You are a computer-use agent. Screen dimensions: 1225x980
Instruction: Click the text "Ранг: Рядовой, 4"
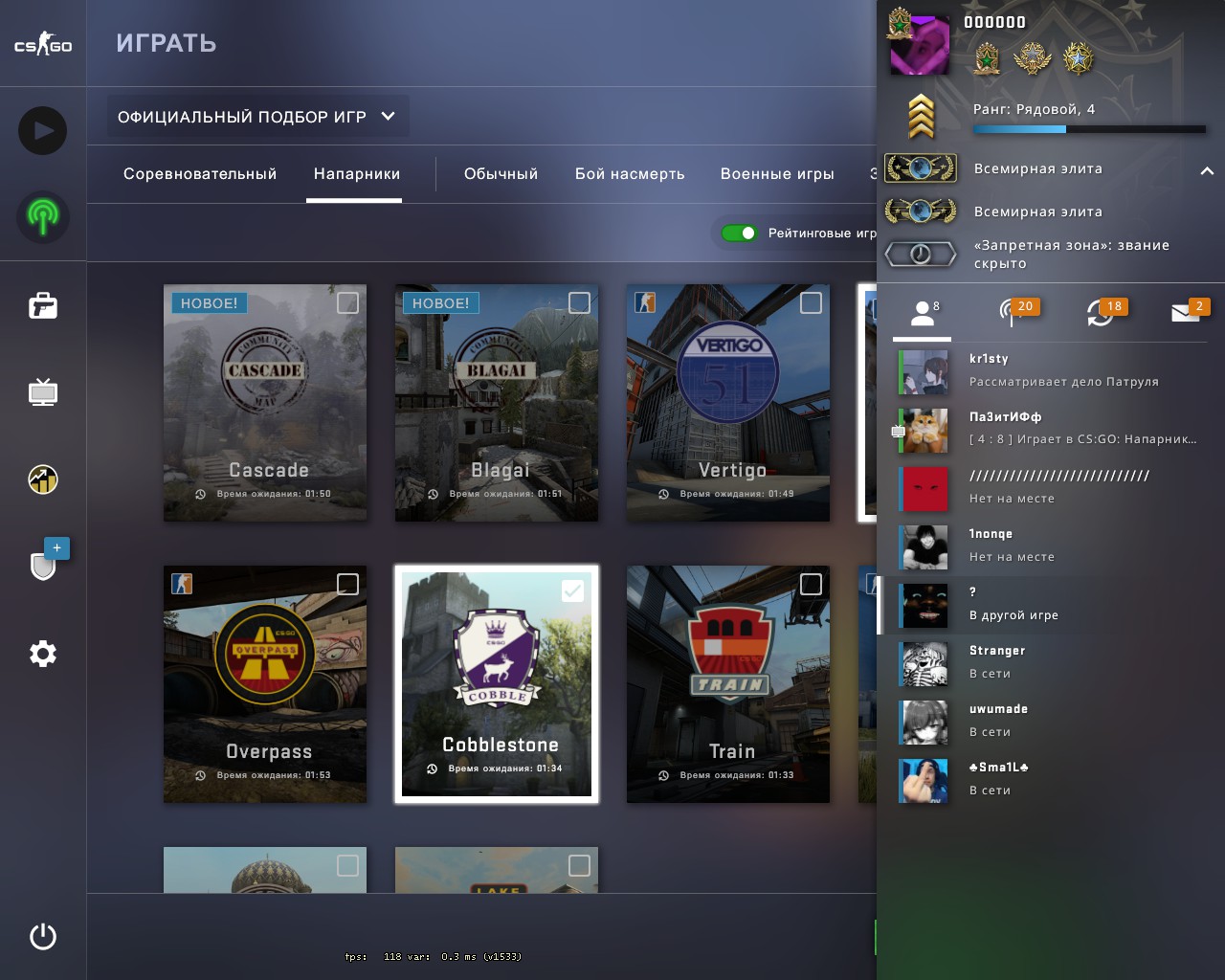pyautogui.click(x=1035, y=109)
